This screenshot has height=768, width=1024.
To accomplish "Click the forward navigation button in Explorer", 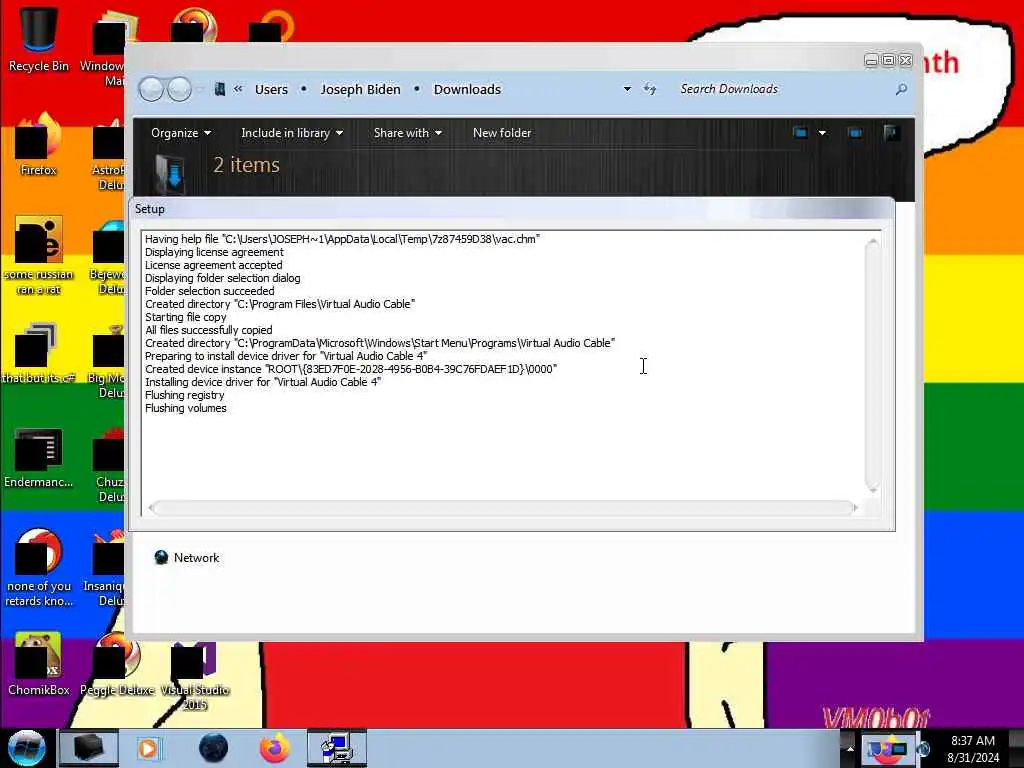I will (x=180, y=89).
